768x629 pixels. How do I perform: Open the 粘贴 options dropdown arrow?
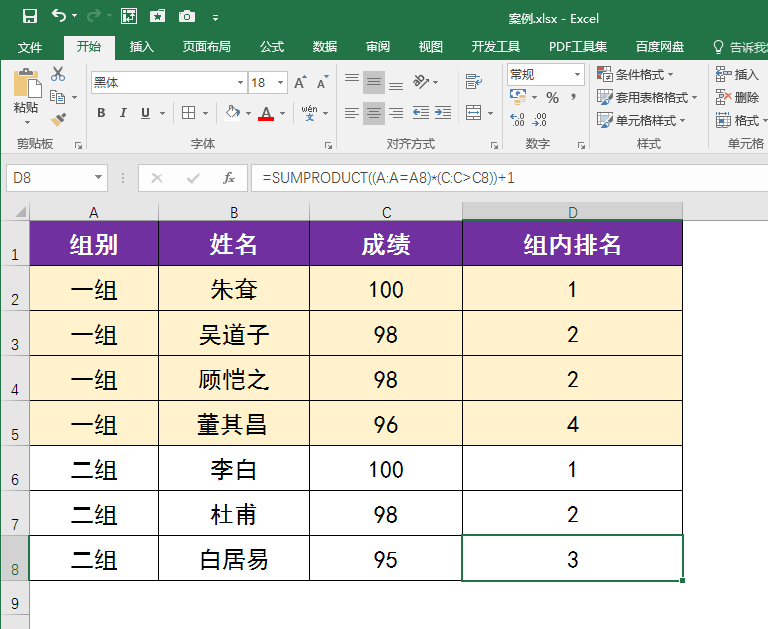27,122
